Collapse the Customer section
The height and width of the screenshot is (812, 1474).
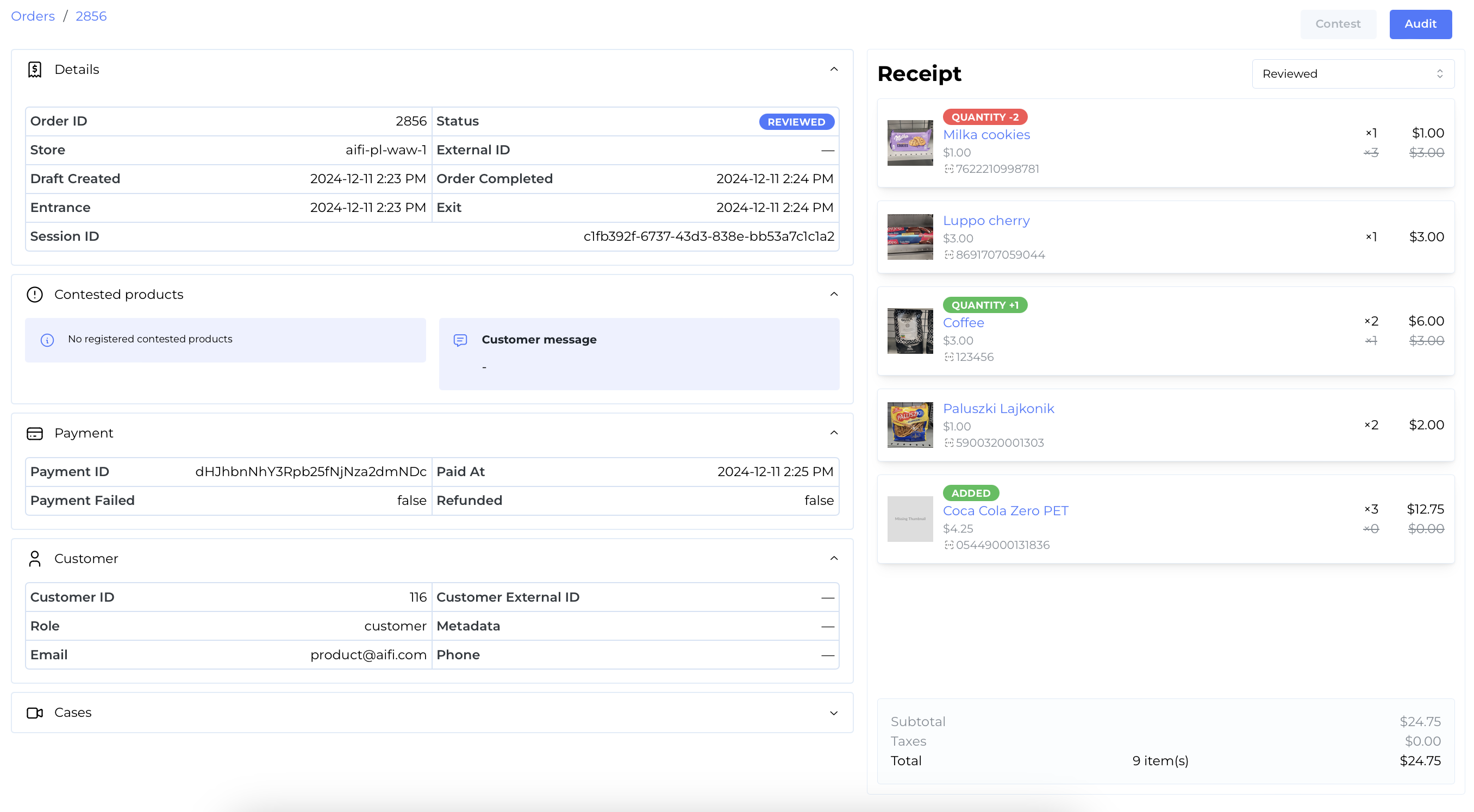[x=834, y=559]
